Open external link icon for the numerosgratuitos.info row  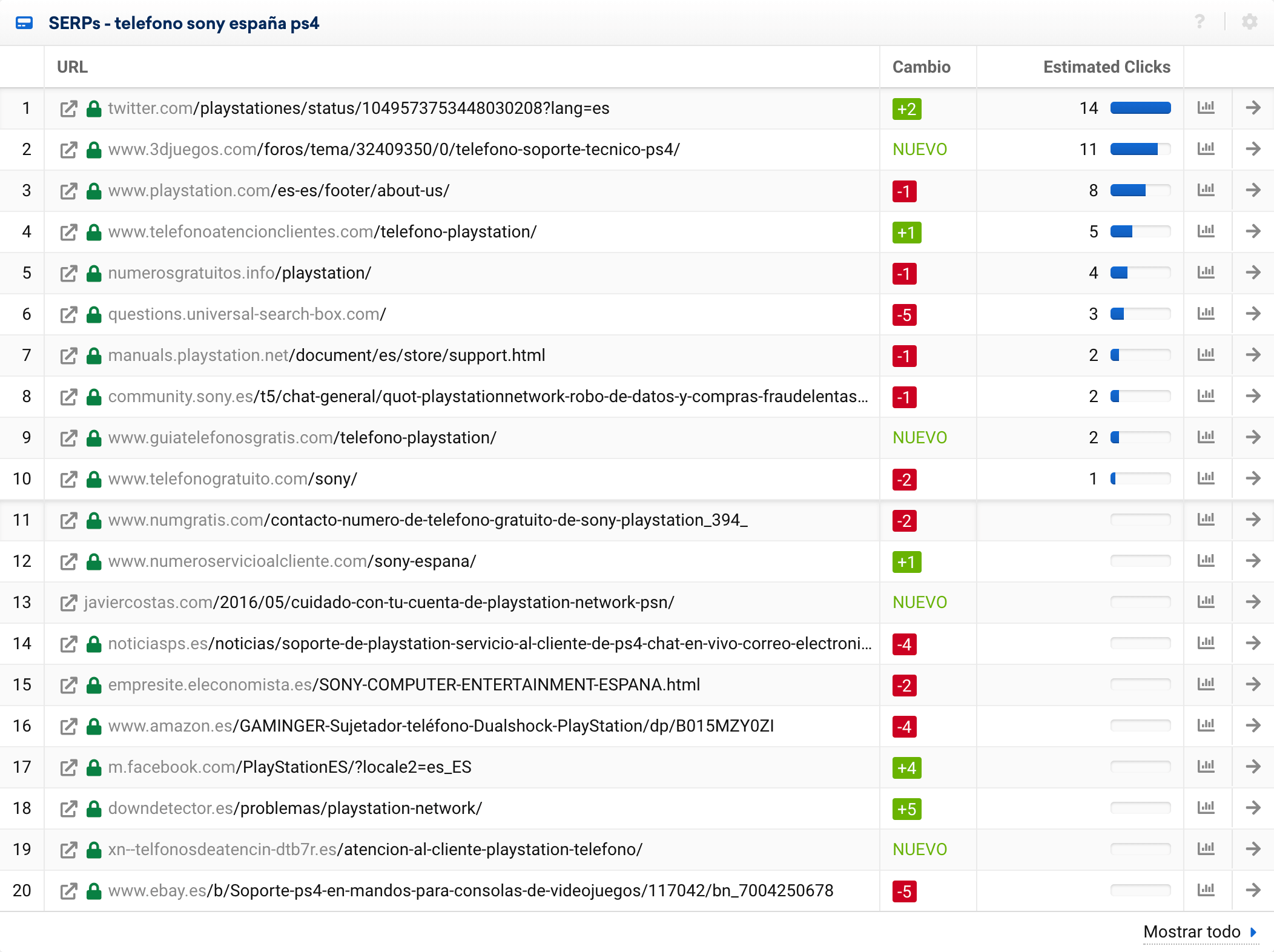(68, 273)
